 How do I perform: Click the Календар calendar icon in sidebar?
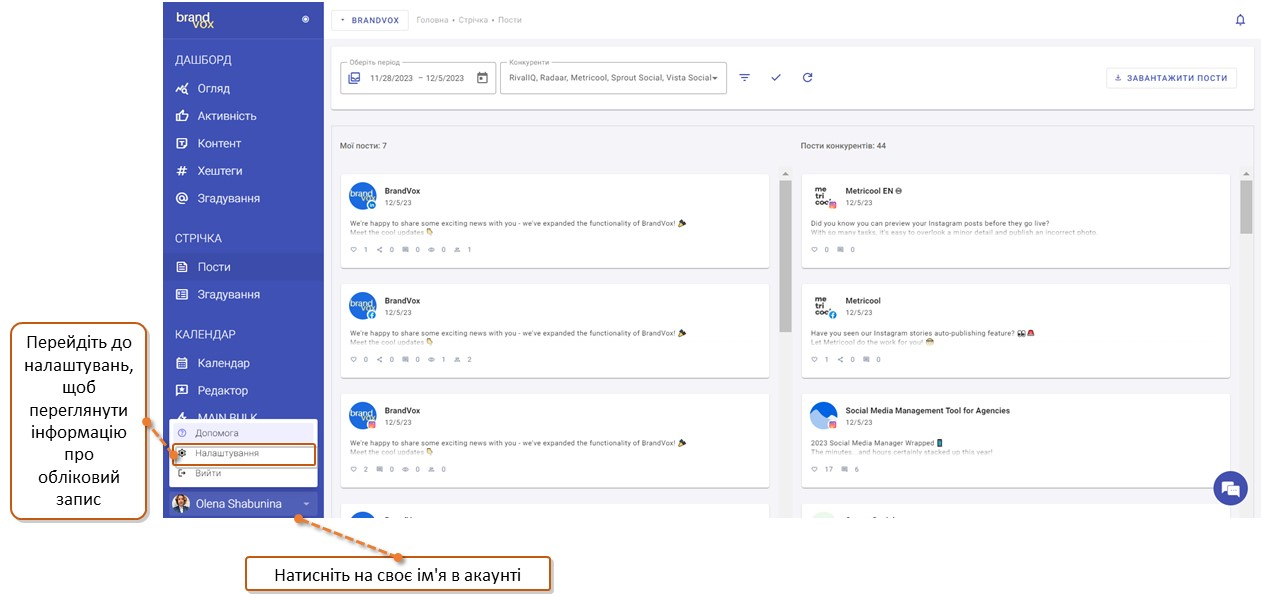pos(182,363)
